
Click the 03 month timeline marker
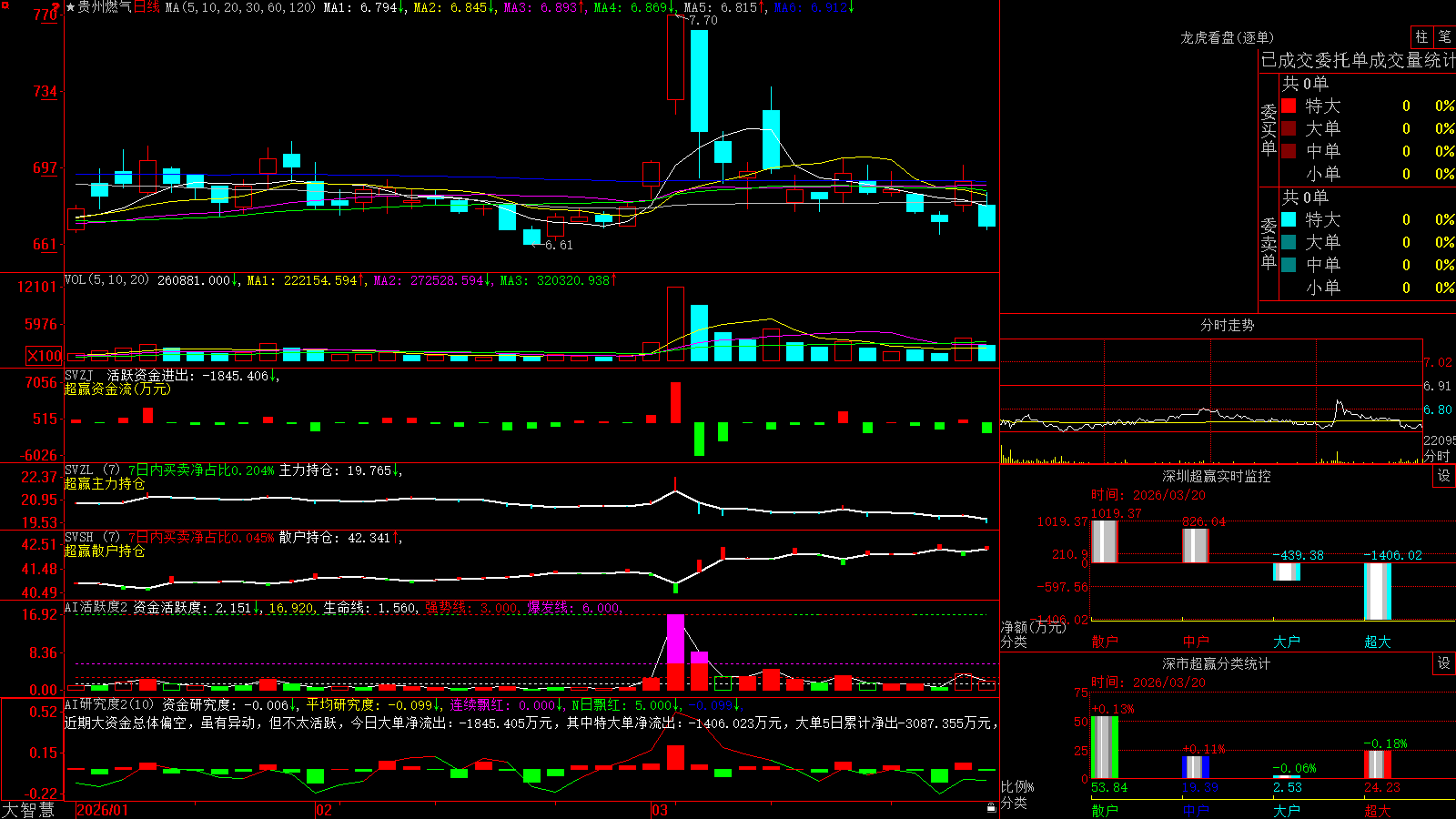point(660,810)
